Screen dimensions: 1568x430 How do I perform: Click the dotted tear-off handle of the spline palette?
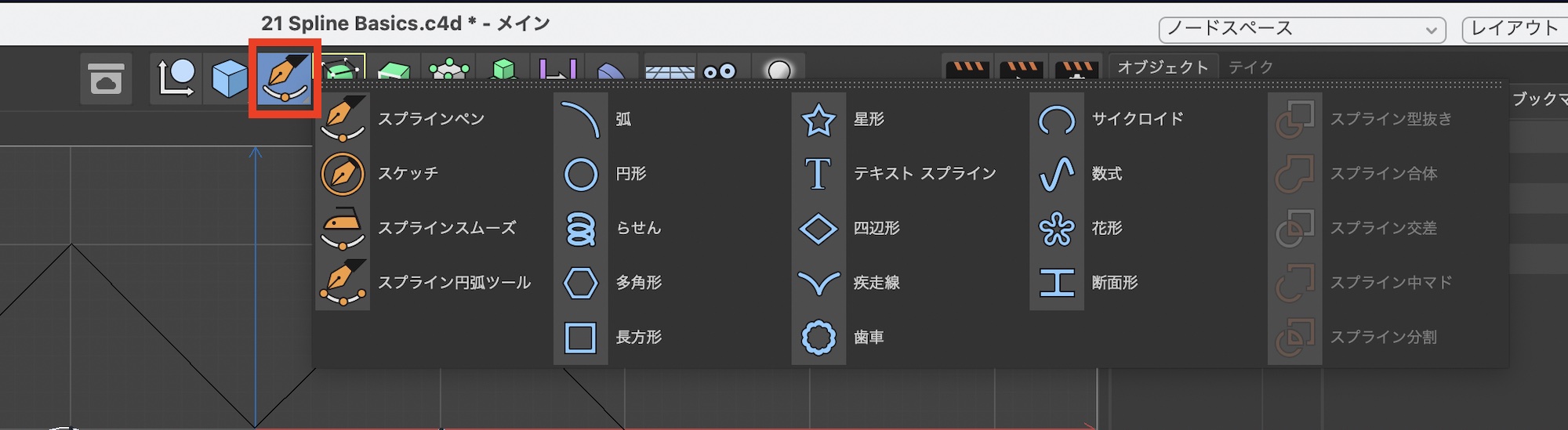[x=909, y=85]
